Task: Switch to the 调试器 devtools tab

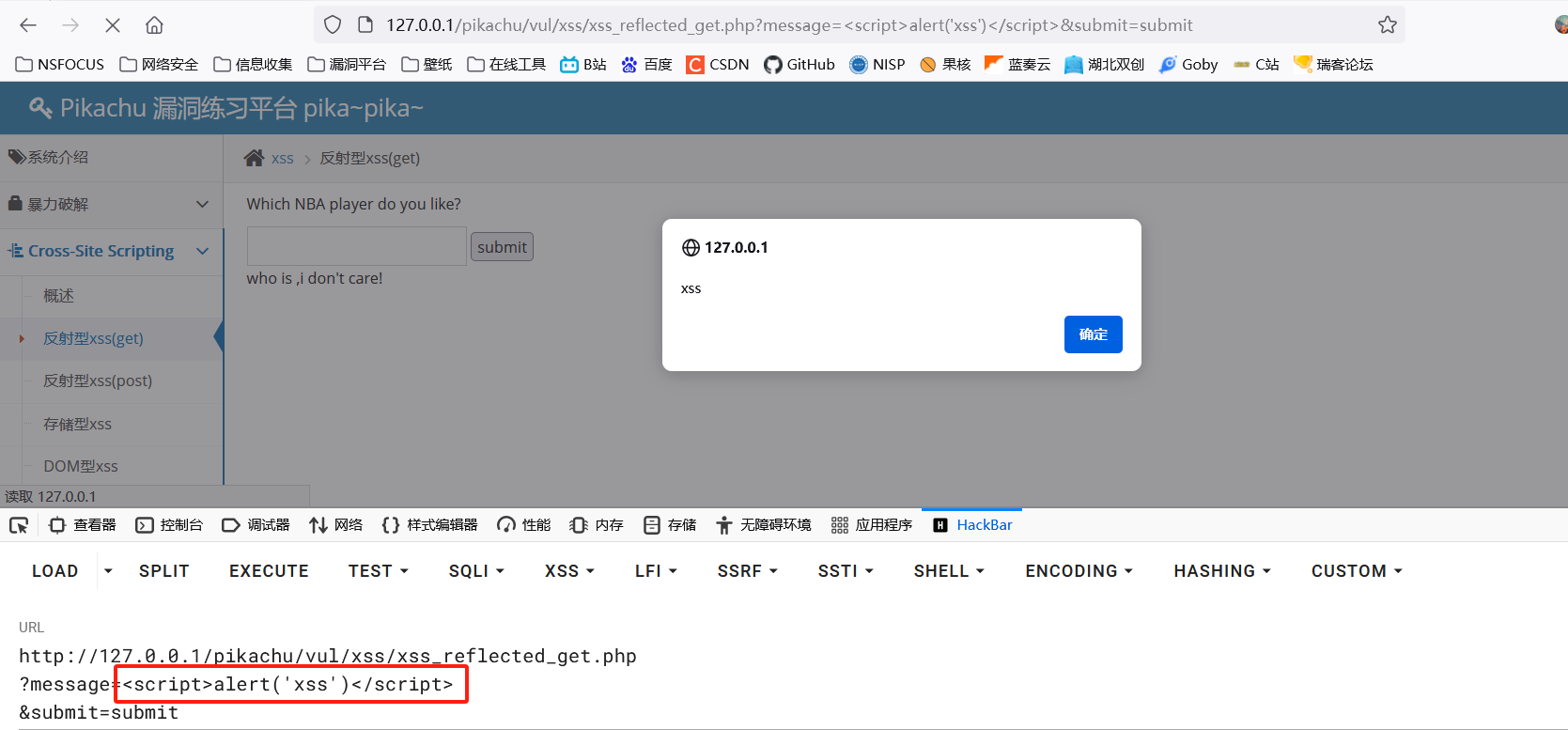Action: pos(256,525)
